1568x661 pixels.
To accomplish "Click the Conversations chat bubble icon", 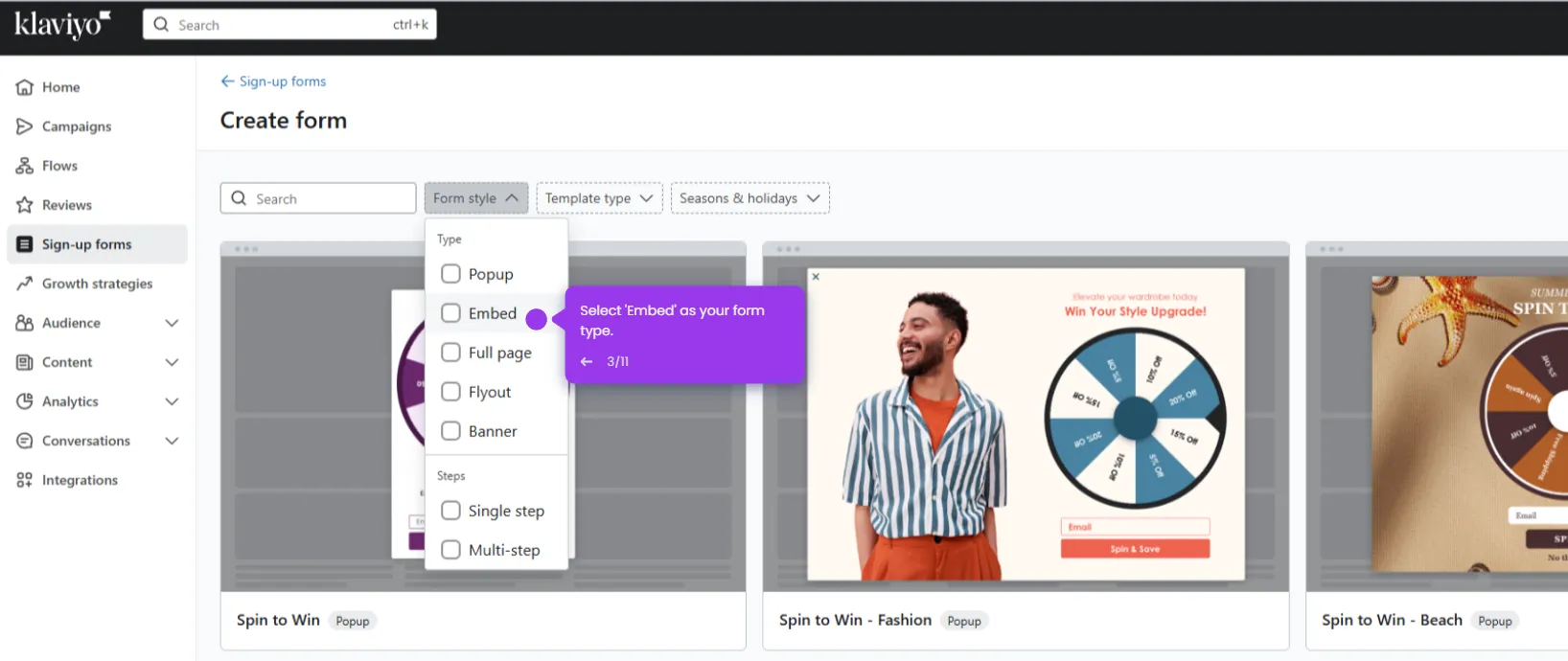I will point(25,441).
